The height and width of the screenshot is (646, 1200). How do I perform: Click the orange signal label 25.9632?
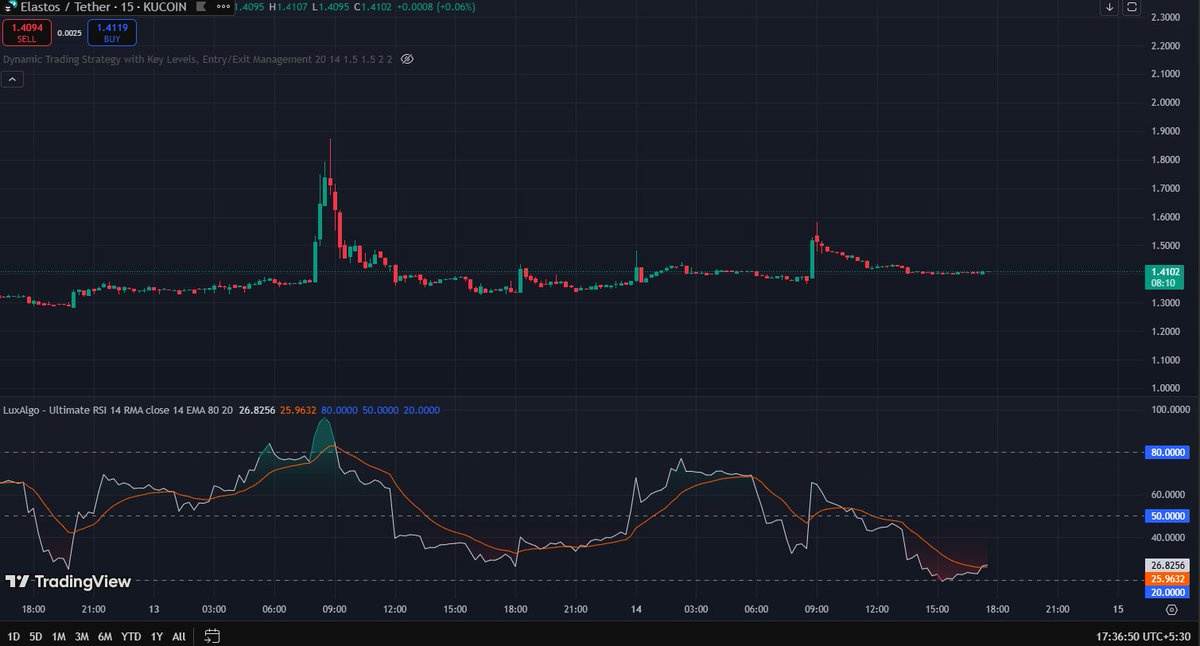point(1166,578)
